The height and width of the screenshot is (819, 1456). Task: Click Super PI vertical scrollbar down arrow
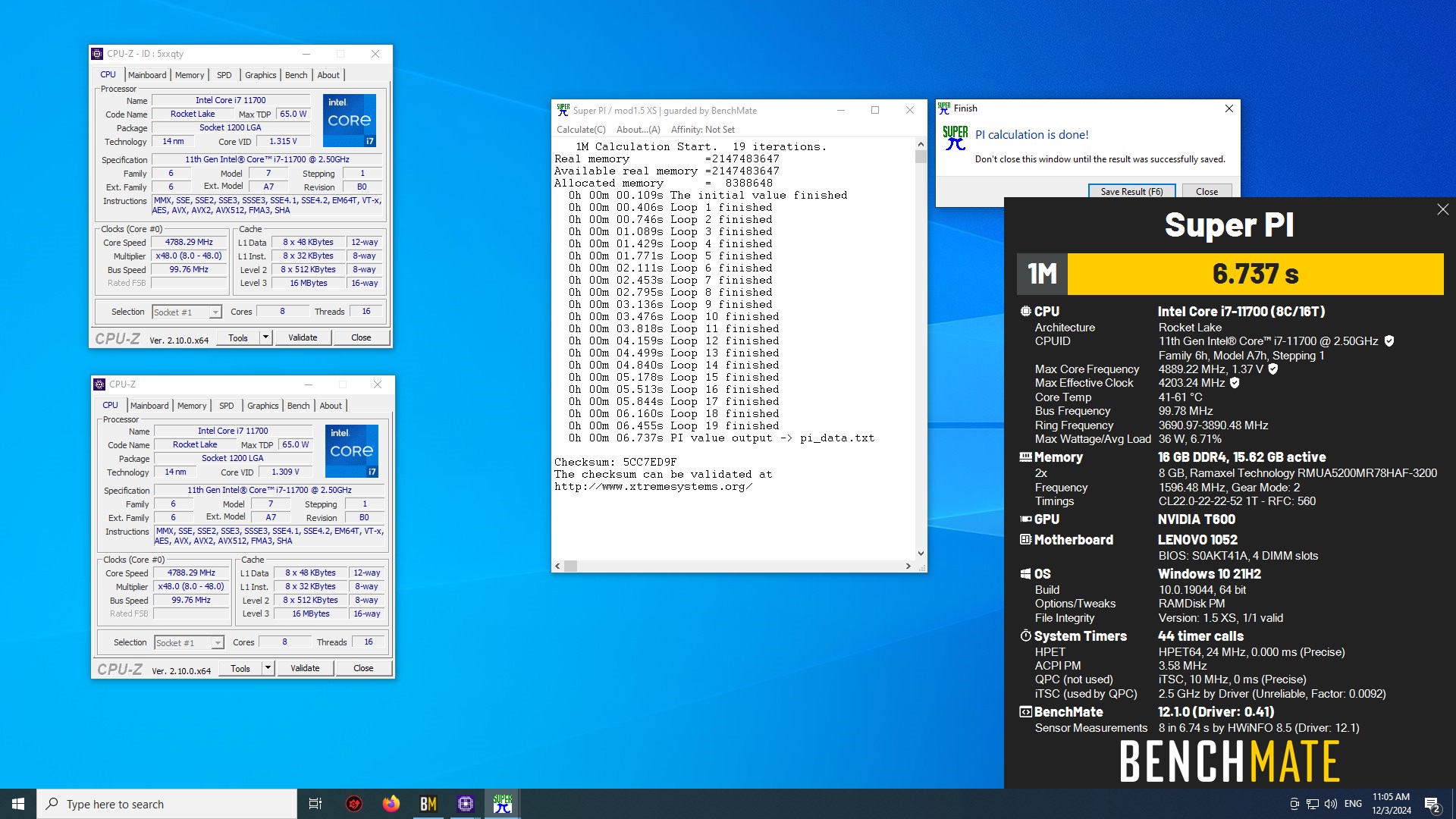point(921,554)
